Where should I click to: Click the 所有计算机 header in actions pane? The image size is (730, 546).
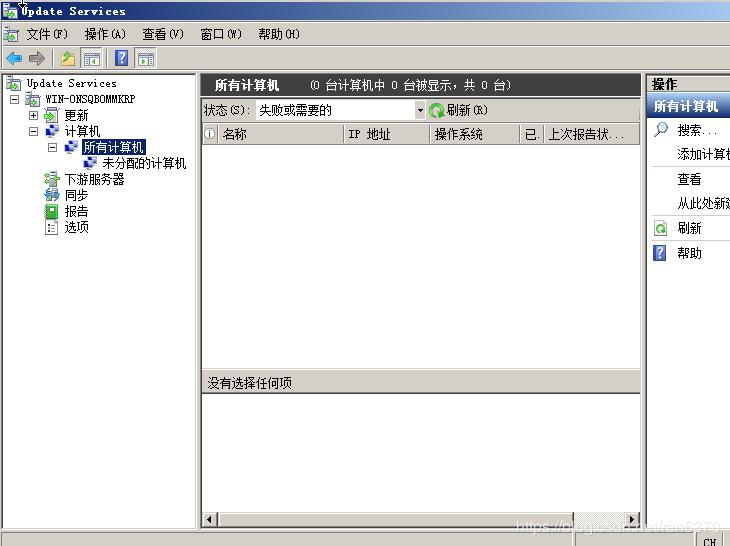(689, 106)
